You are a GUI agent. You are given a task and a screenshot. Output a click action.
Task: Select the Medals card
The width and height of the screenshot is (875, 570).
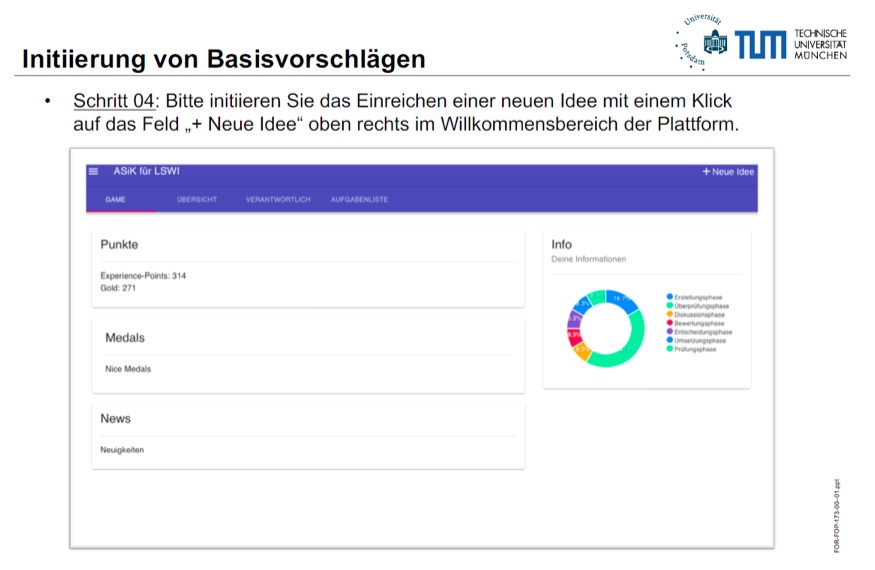(308, 355)
